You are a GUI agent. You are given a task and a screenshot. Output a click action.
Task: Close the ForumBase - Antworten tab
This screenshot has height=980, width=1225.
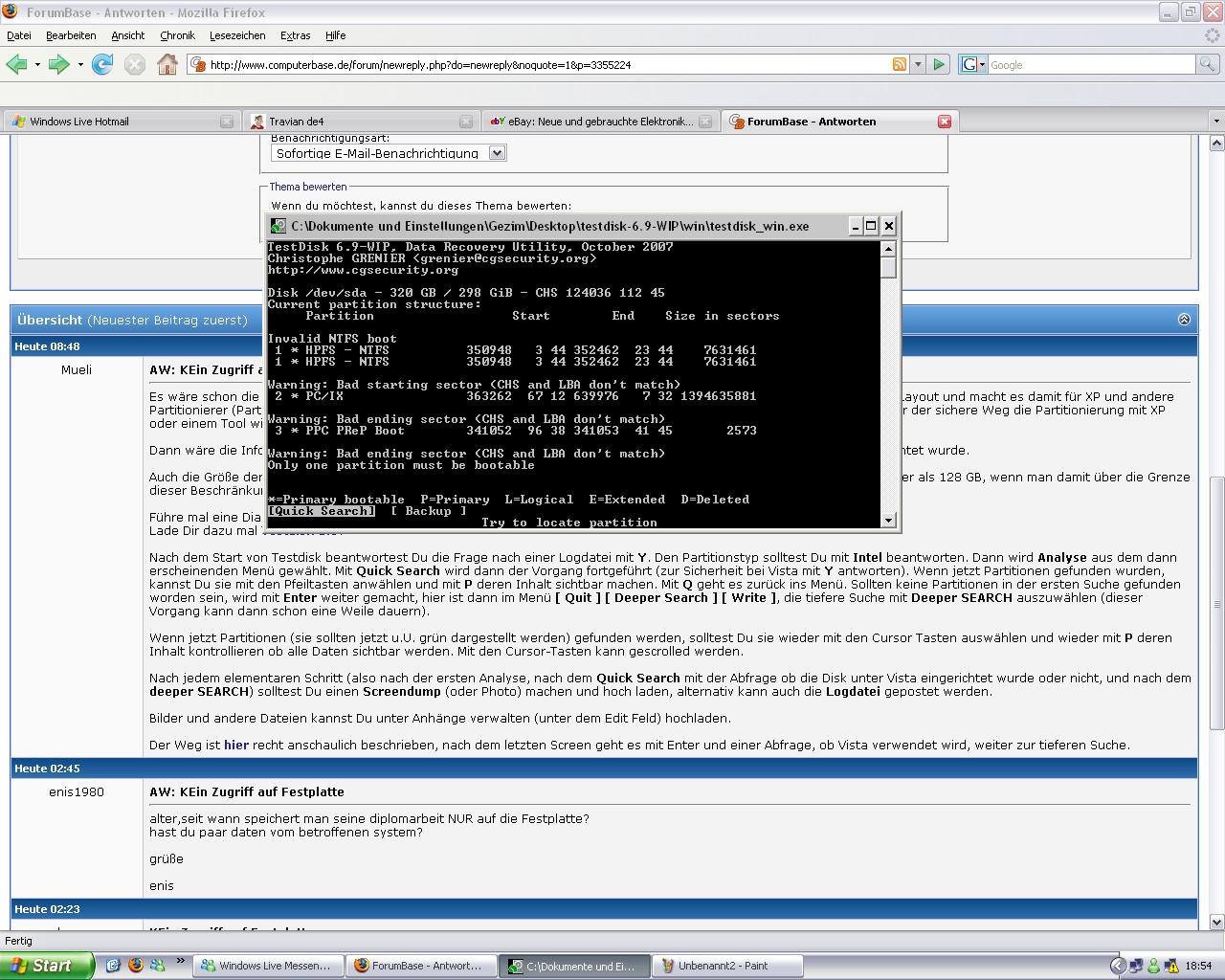pos(945,122)
